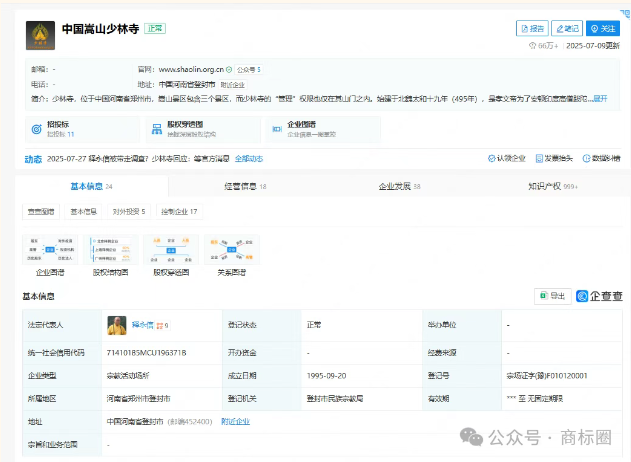The height and width of the screenshot is (462, 631).
Task: Click the 附近企业 link in address row
Action: click(x=234, y=422)
